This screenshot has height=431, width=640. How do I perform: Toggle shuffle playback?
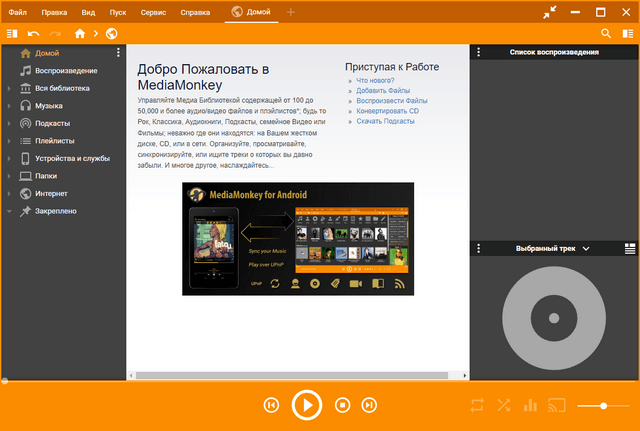(503, 405)
